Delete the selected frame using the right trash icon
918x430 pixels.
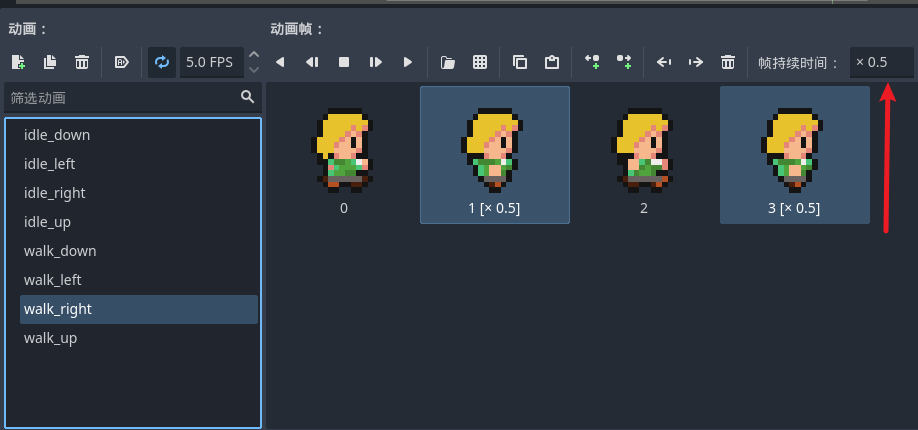(x=728, y=62)
